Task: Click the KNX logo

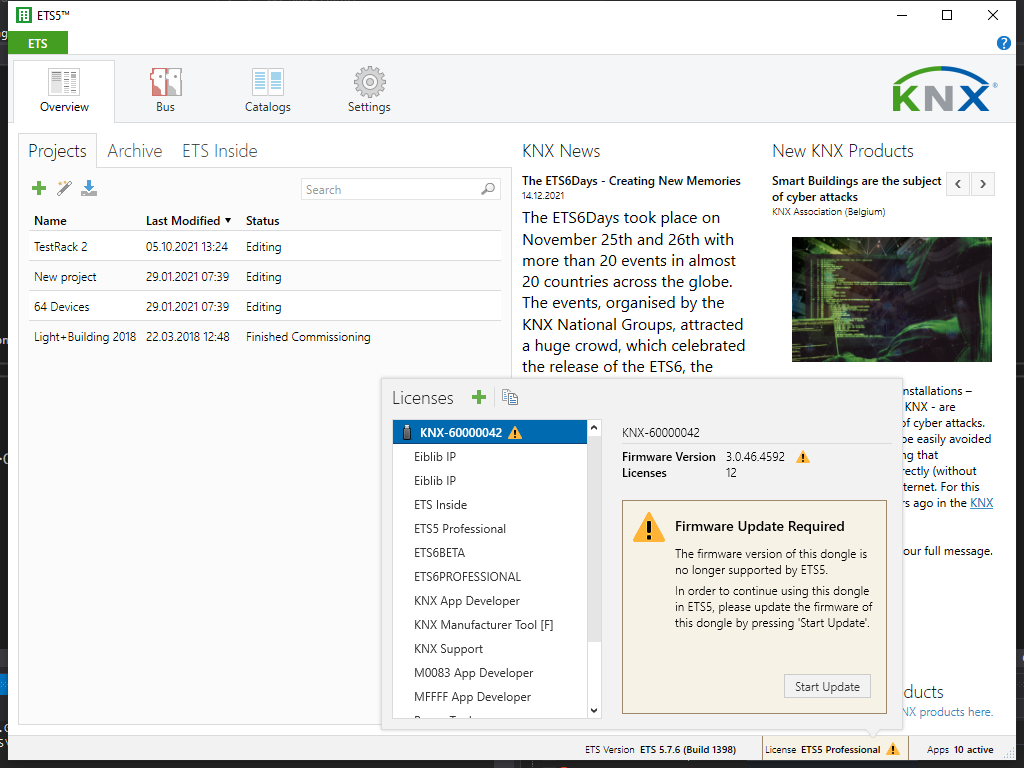Action: click(944, 89)
